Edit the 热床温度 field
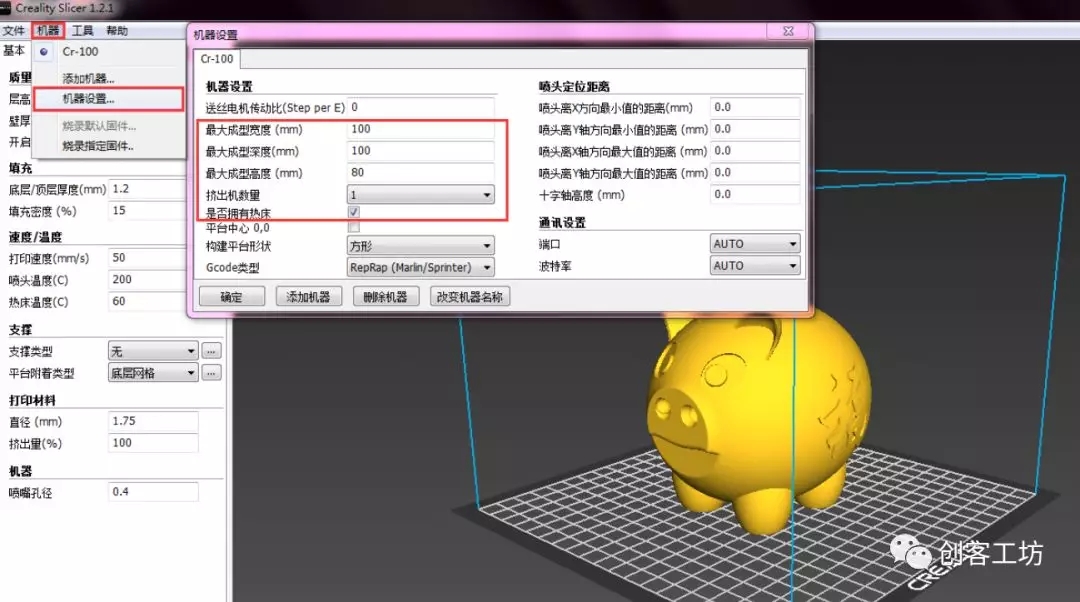Image resolution: width=1080 pixels, height=602 pixels. (x=147, y=302)
